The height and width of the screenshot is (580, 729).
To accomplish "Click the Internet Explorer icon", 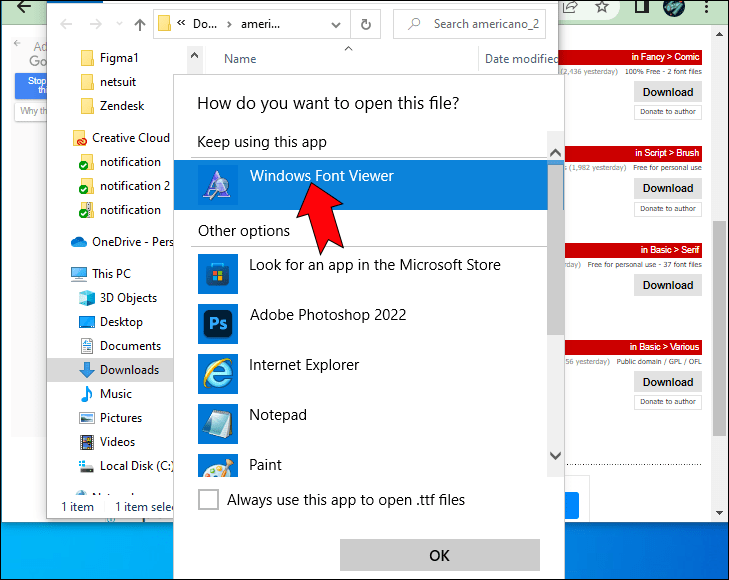I will [217, 374].
